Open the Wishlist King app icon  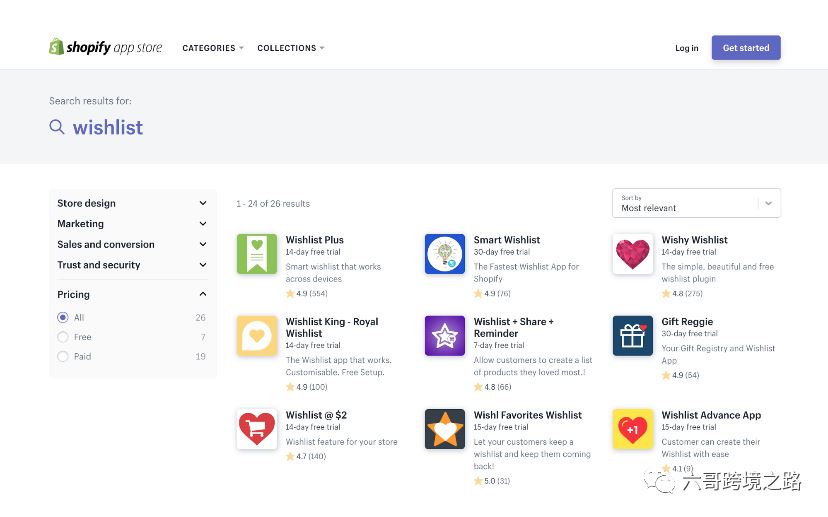257,336
